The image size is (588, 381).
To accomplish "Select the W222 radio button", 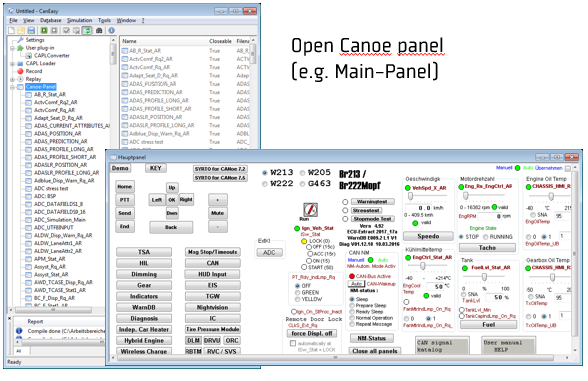I will (x=265, y=184).
